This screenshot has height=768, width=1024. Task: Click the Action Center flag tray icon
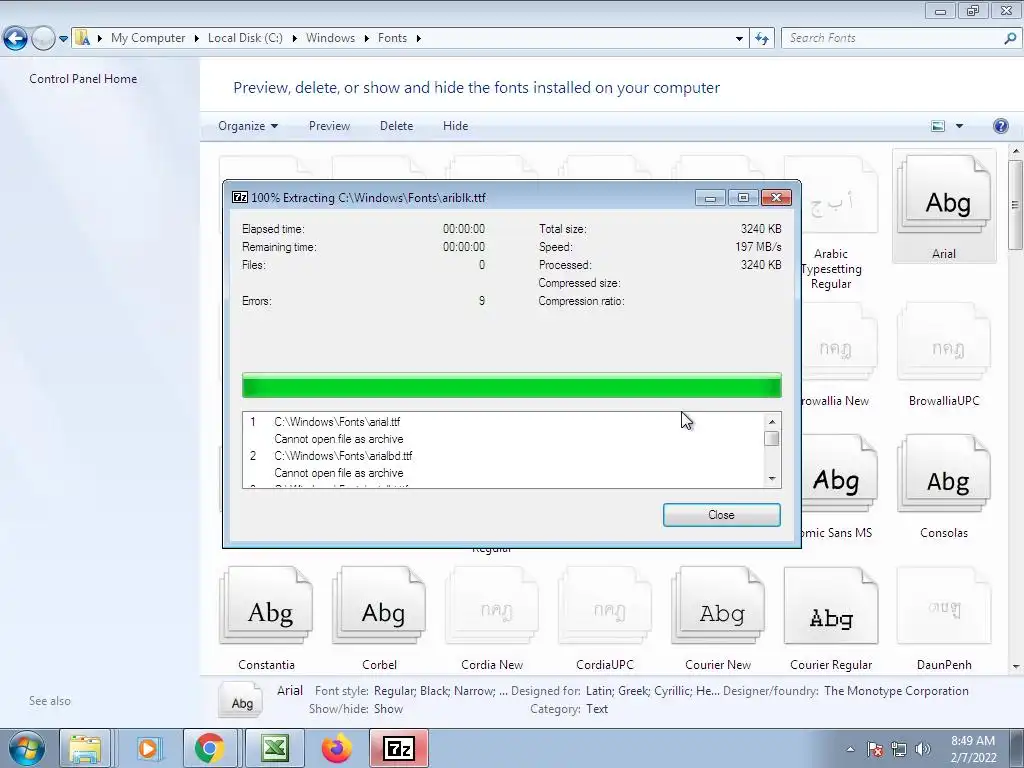[x=875, y=749]
